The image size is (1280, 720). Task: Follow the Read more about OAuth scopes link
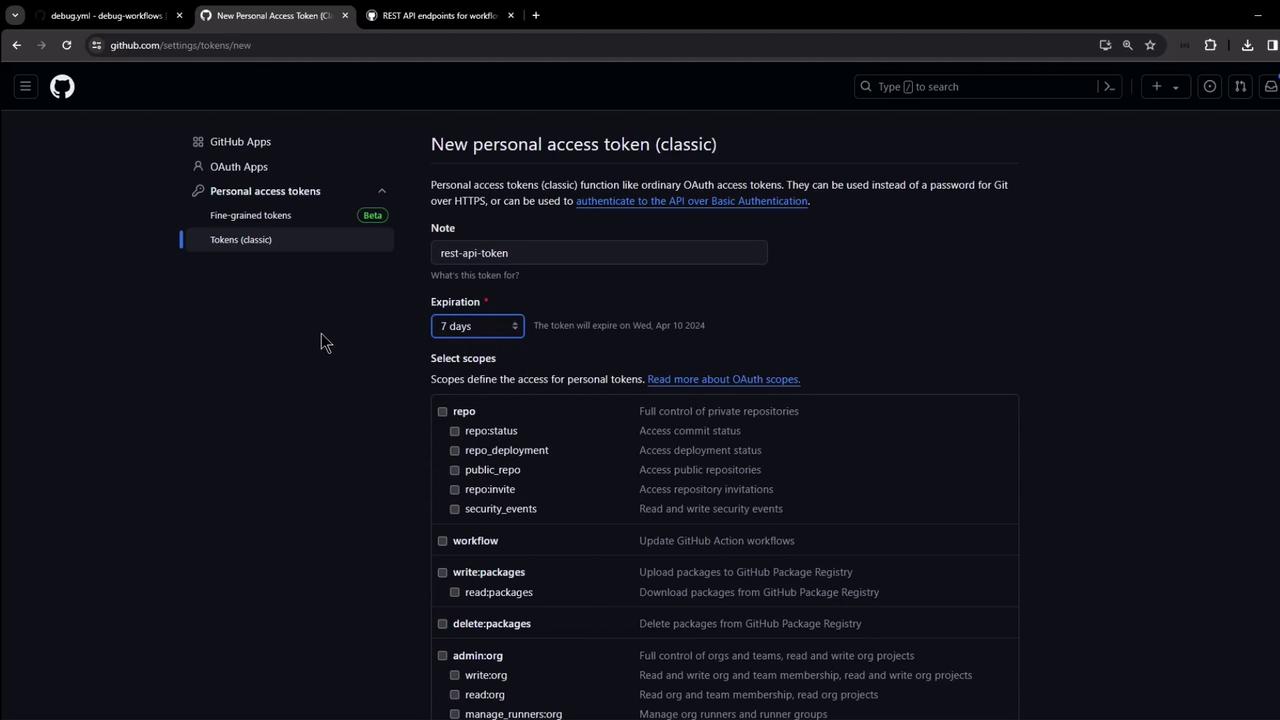[x=723, y=380]
